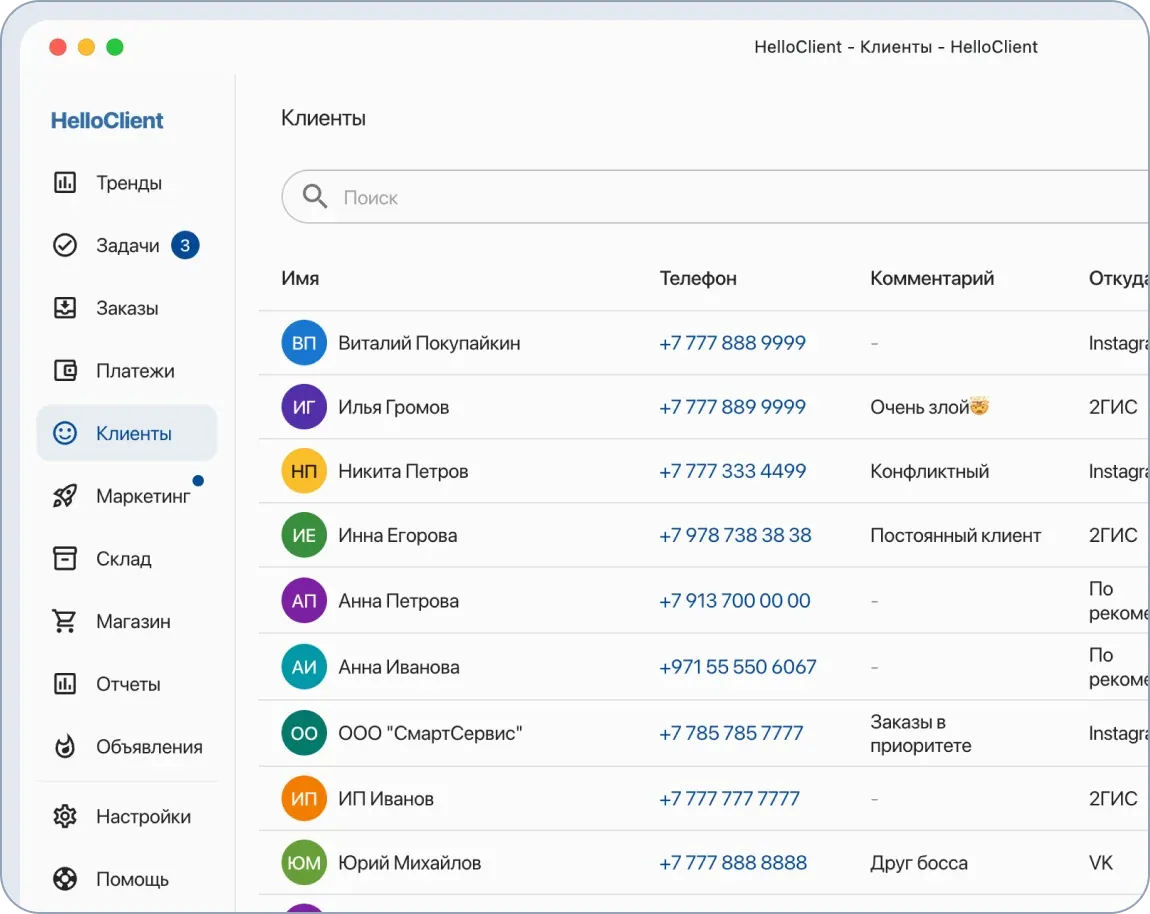The height and width of the screenshot is (914, 1150).
Task: Click the Имя column header
Action: click(x=301, y=279)
